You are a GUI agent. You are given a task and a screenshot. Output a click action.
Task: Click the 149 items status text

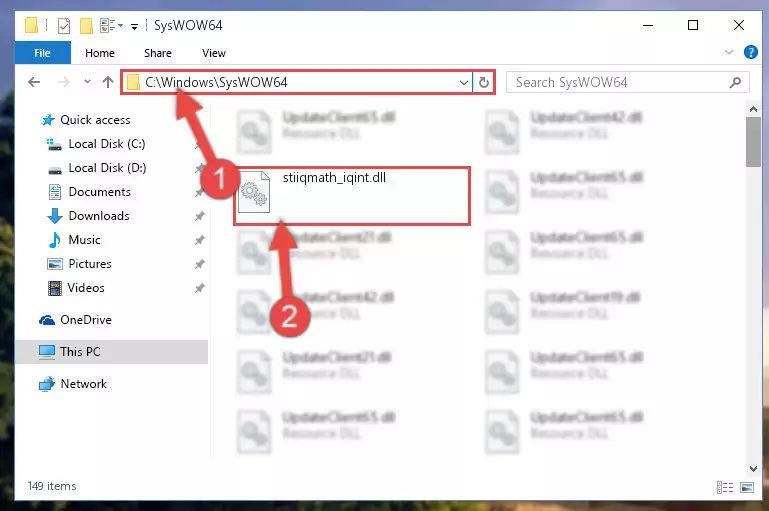click(52, 486)
